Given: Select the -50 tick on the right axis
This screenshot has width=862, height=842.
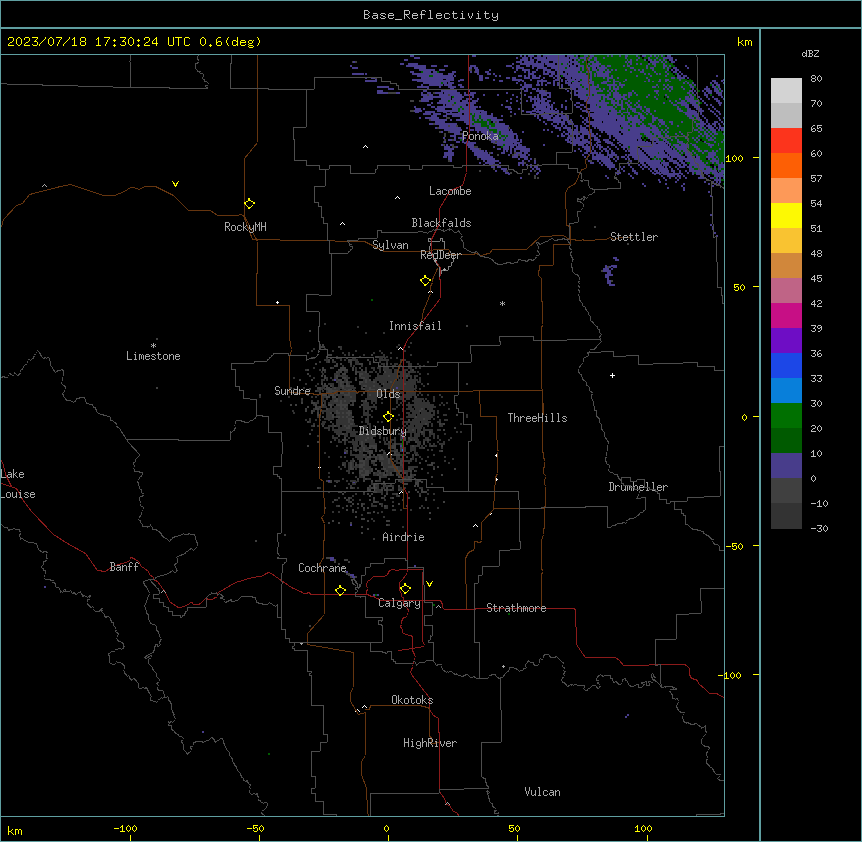Looking at the screenshot, I should click(734, 546).
